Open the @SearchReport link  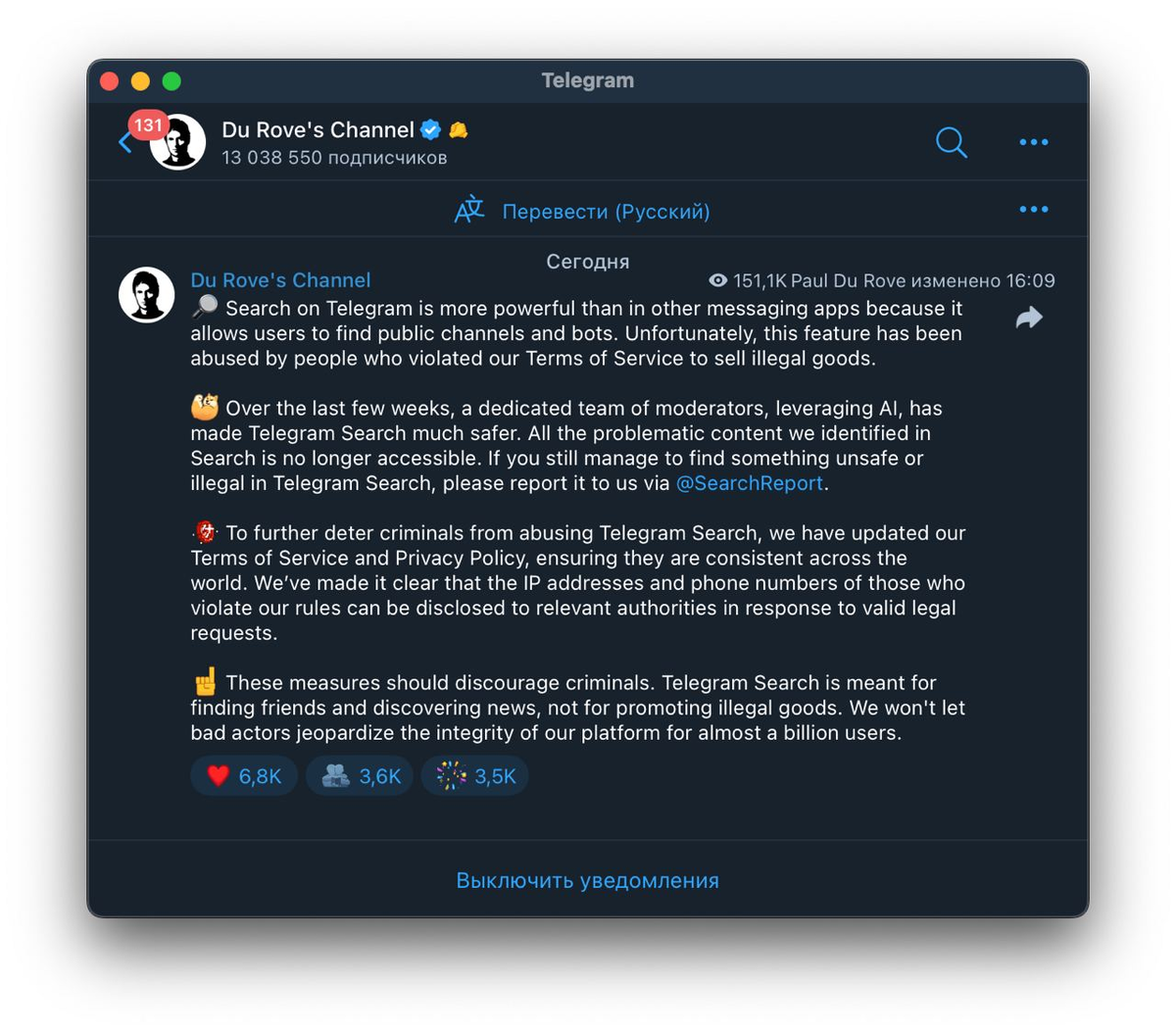click(x=750, y=483)
